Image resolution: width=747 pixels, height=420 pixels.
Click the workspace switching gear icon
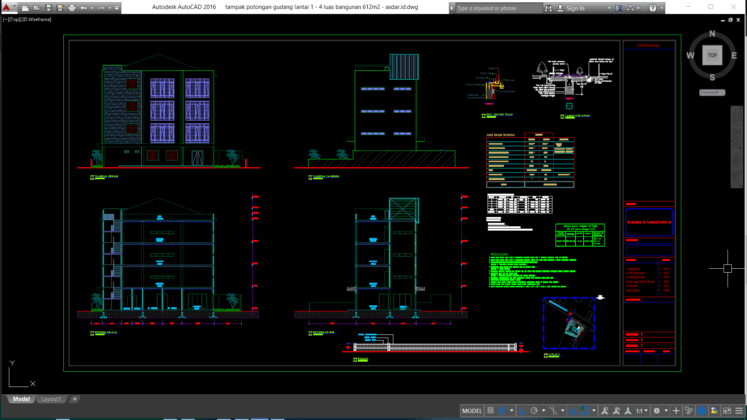coord(657,411)
